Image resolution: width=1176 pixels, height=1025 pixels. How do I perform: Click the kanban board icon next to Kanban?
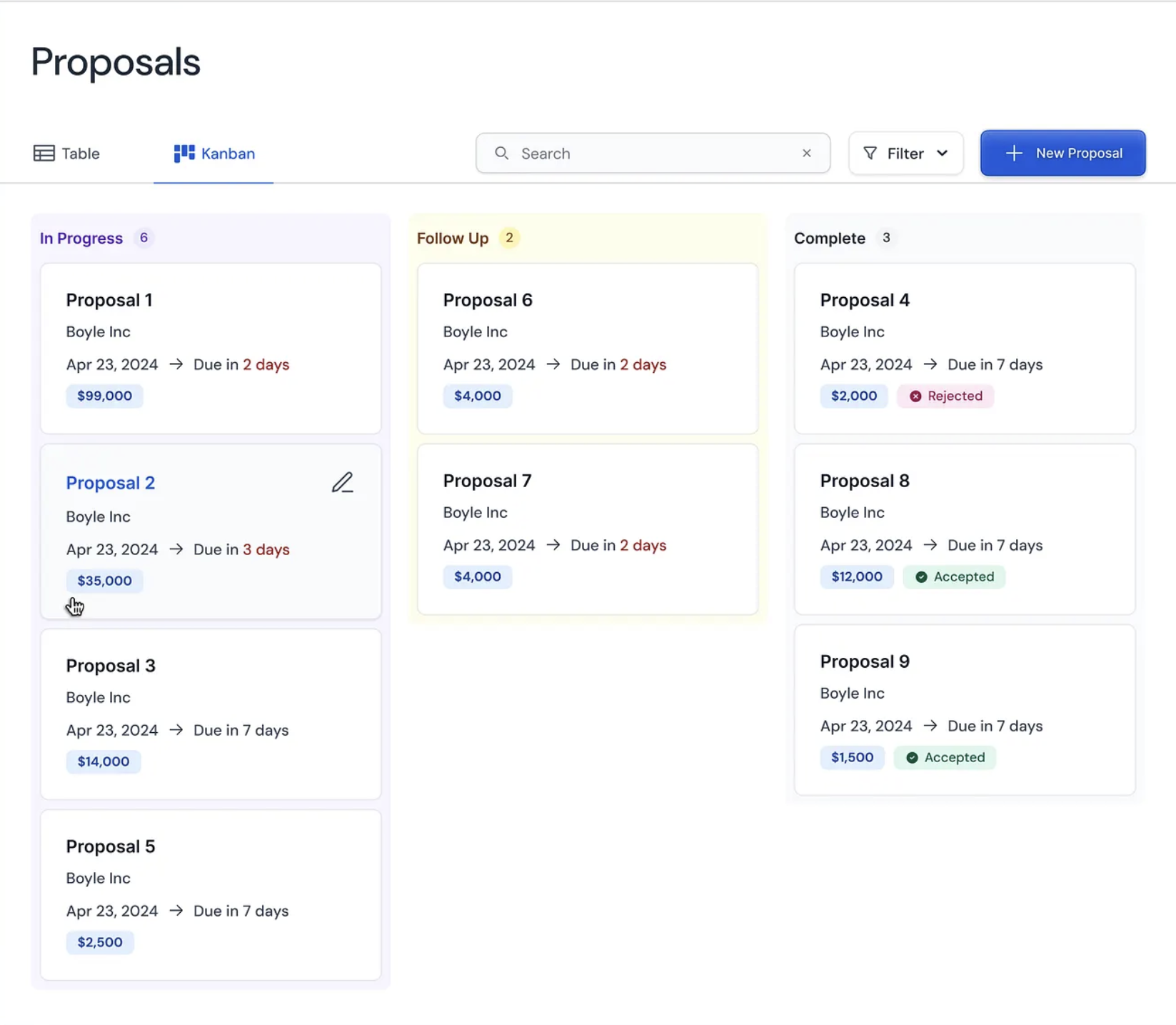coord(184,153)
